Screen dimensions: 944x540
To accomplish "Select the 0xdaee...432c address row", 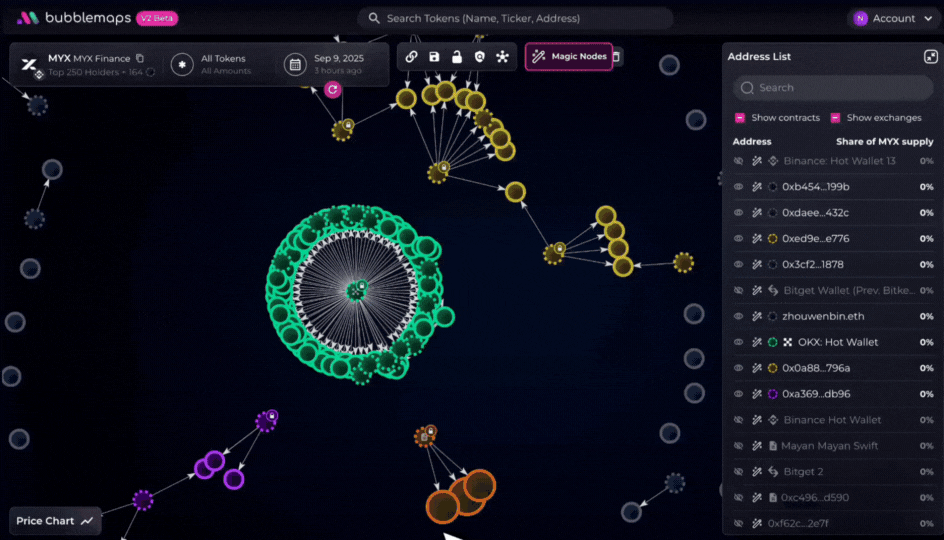I will (833, 213).
